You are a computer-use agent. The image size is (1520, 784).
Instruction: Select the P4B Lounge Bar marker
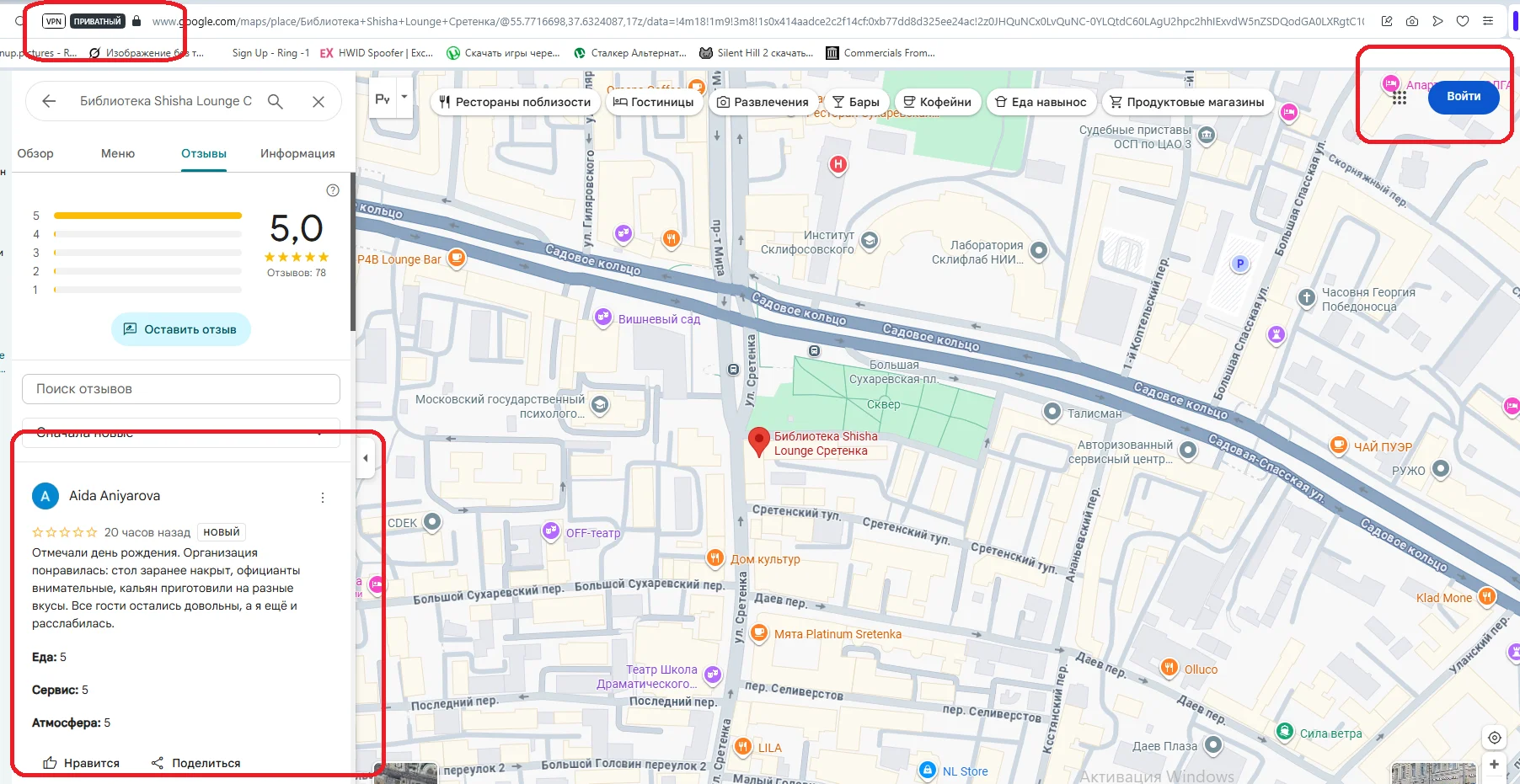coord(457,258)
